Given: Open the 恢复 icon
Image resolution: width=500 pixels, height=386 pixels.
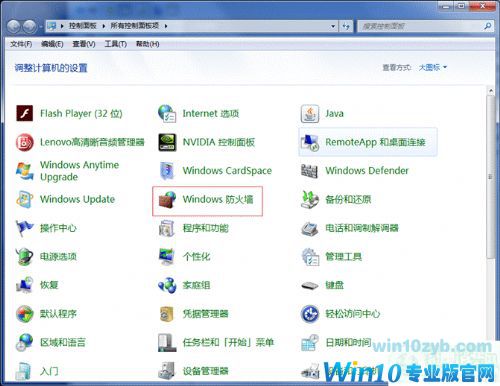Looking at the screenshot, I should pyautogui.click(x=25, y=285).
